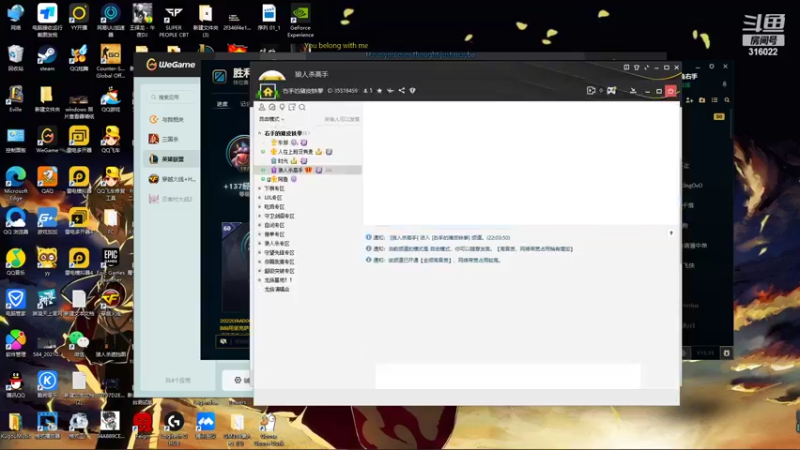Open Microsoft Edge desktop shortcut

16,184
